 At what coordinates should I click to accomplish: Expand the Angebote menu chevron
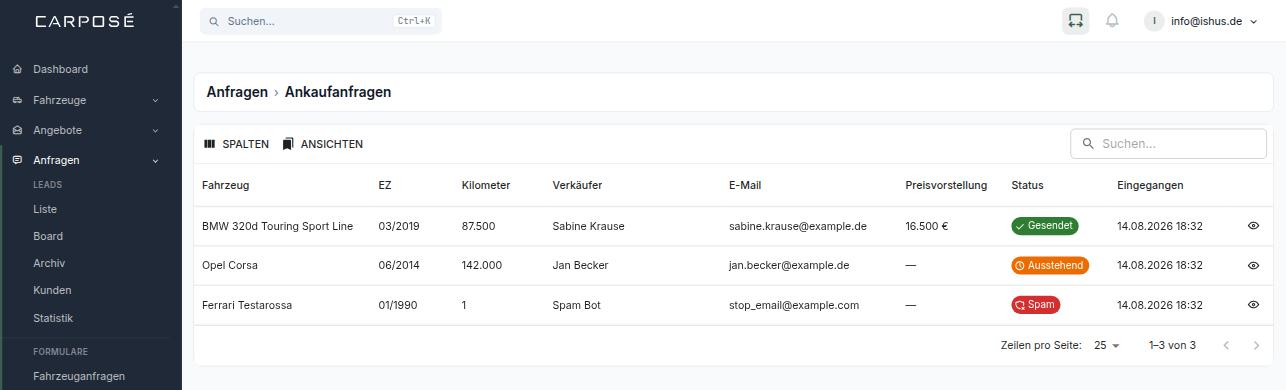(155, 130)
